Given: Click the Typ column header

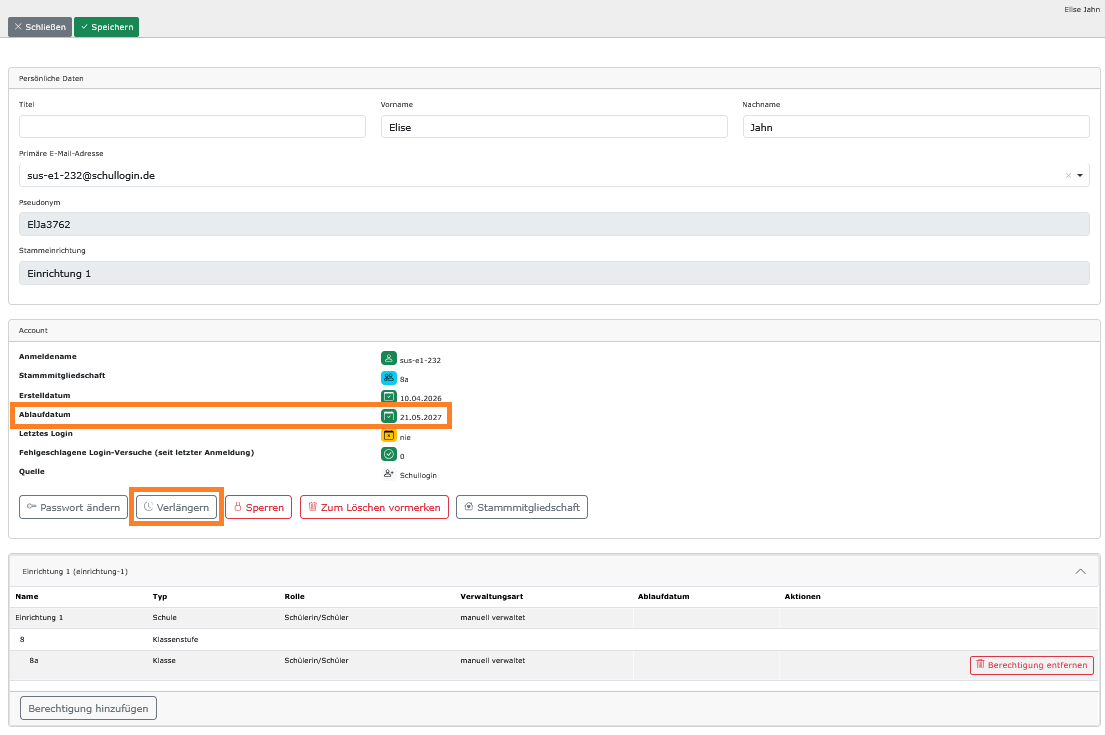Looking at the screenshot, I should (x=160, y=596).
